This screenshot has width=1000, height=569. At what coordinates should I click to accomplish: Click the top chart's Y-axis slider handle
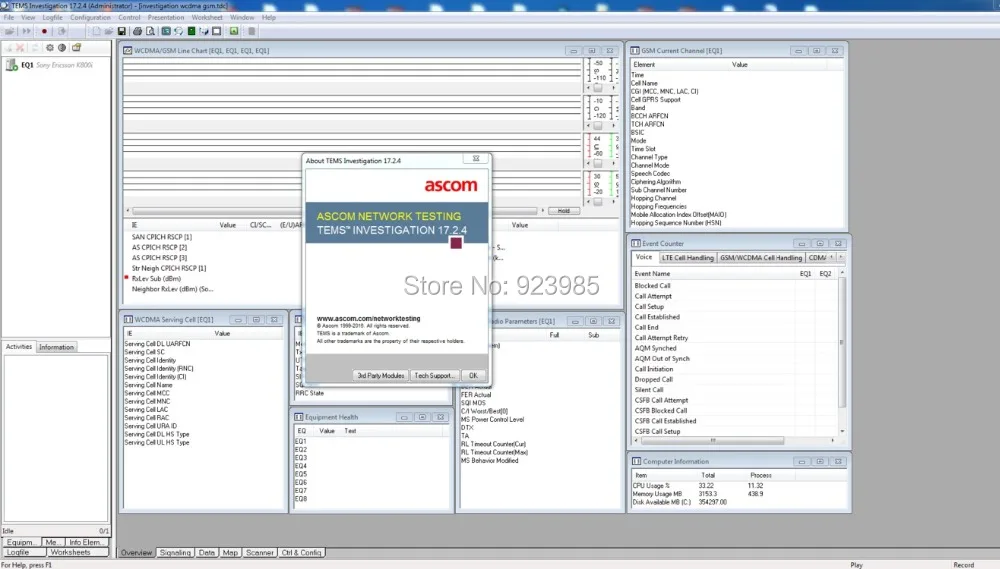click(598, 88)
